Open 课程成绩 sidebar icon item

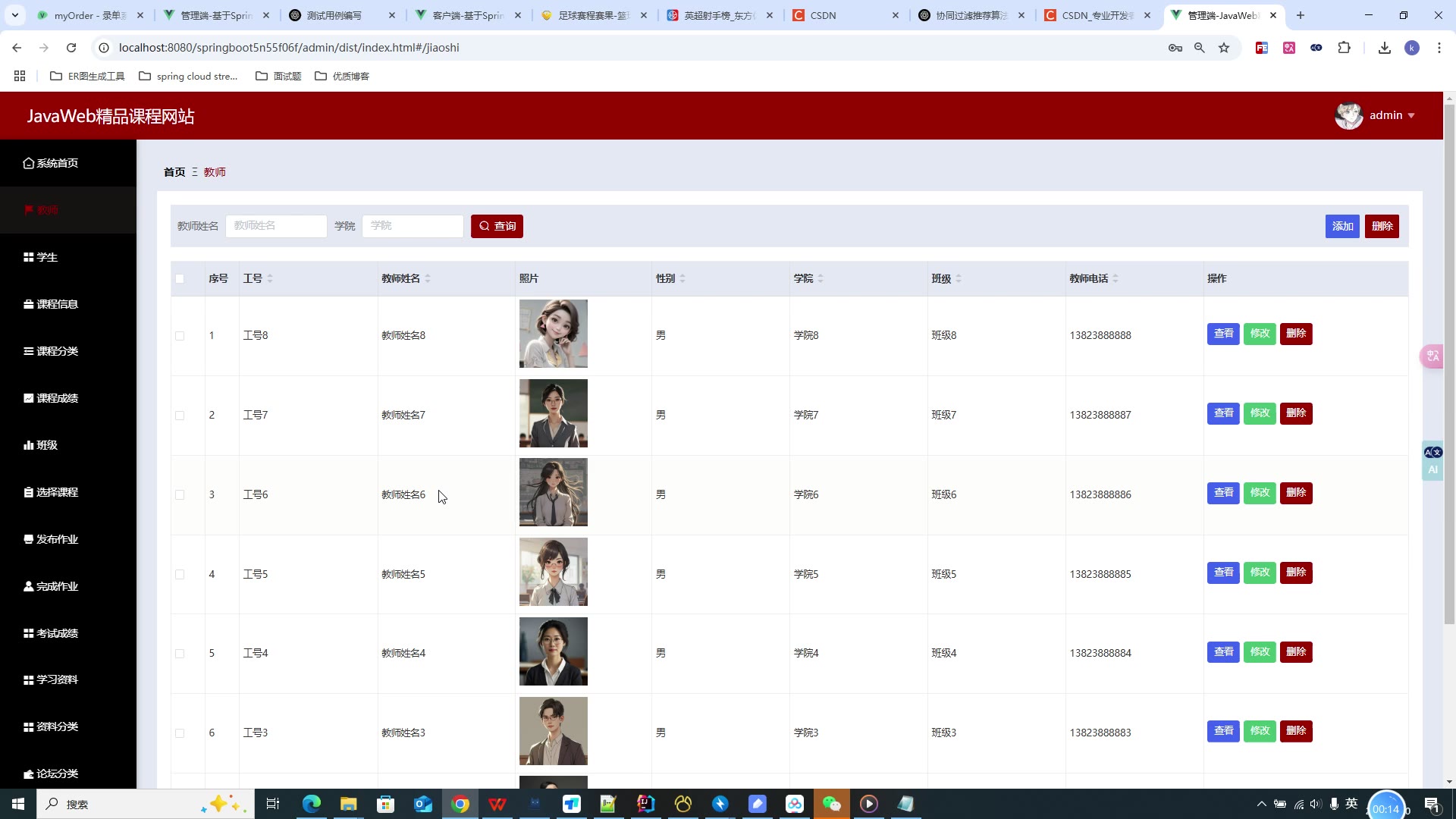click(x=28, y=398)
